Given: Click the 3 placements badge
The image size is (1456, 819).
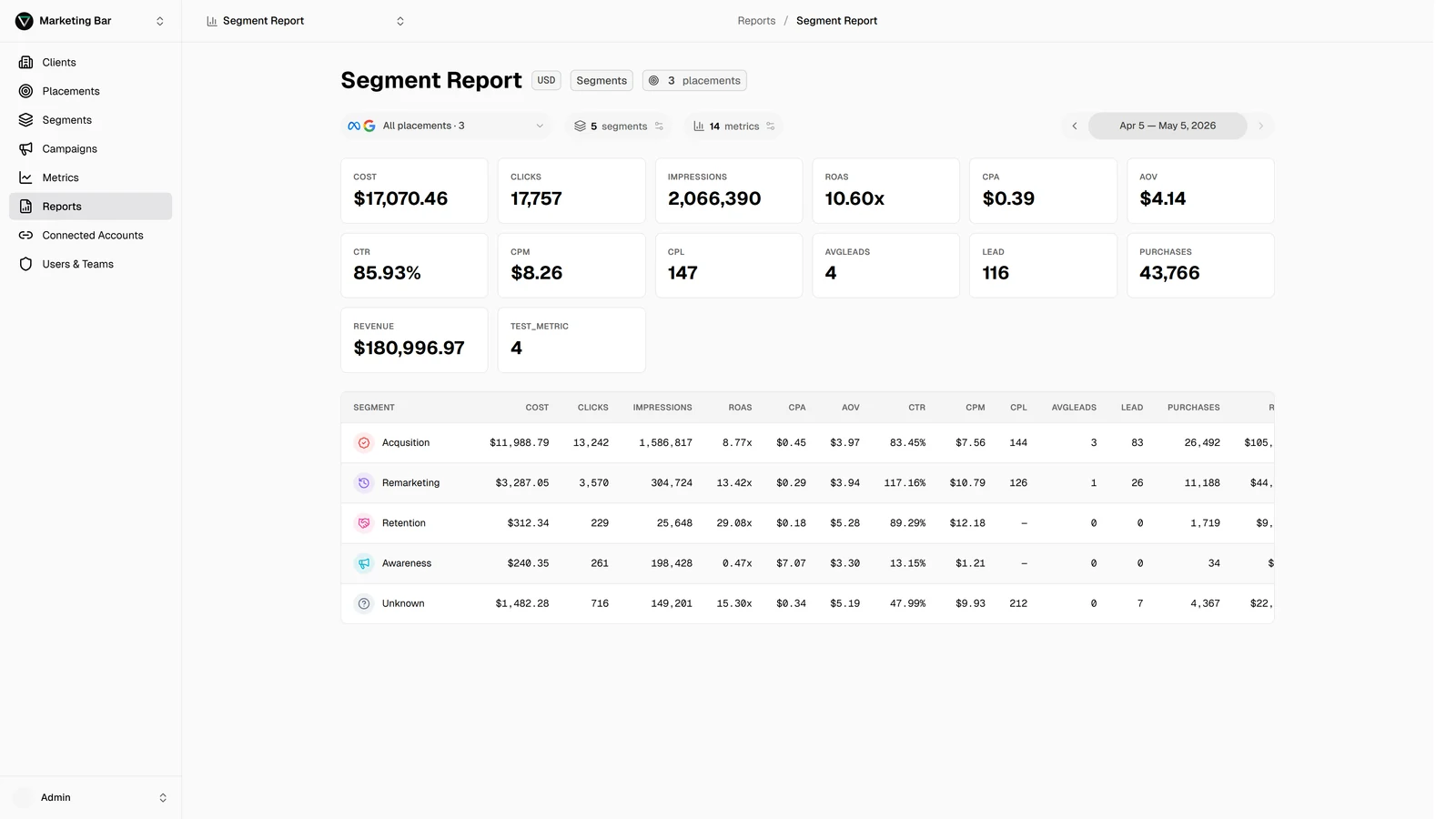Looking at the screenshot, I should coord(694,80).
